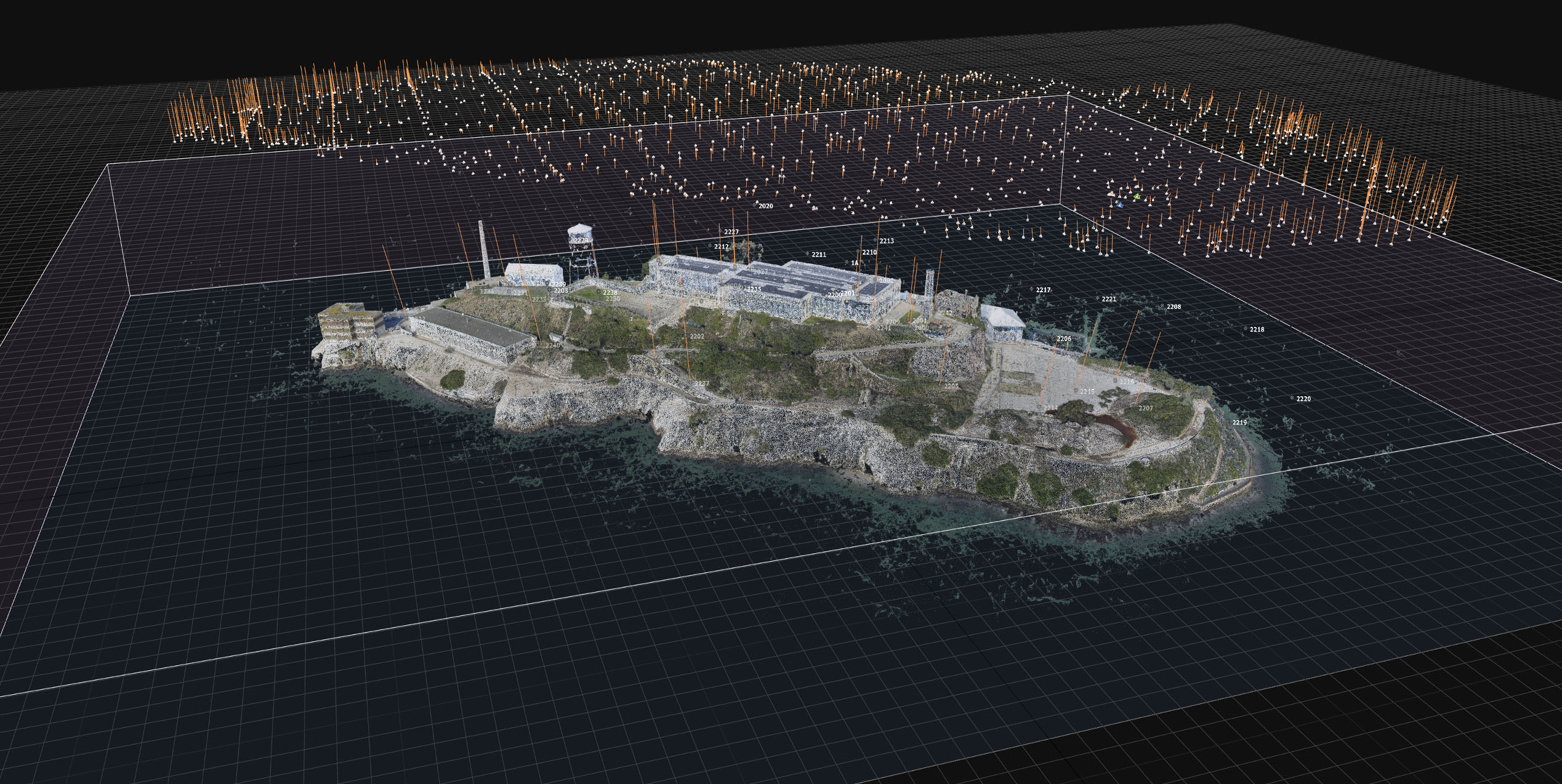Pick control point 2218 marker
This screenshot has height=784, width=1562.
[1246, 329]
